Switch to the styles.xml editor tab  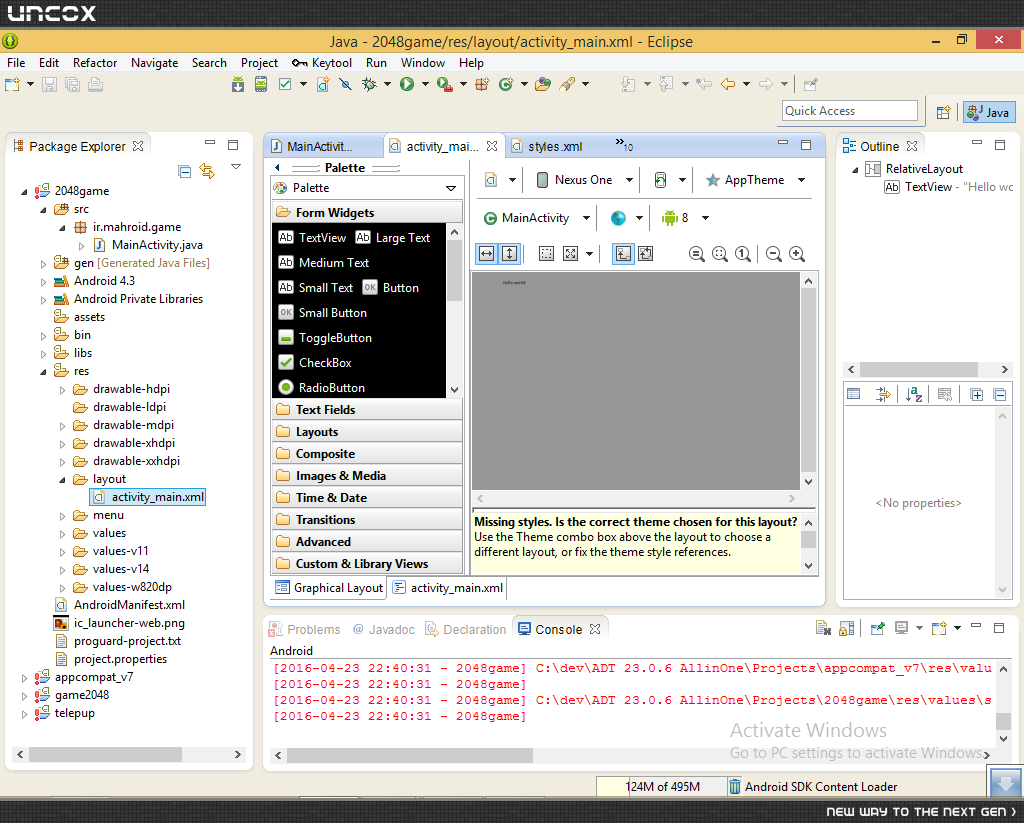click(x=547, y=146)
